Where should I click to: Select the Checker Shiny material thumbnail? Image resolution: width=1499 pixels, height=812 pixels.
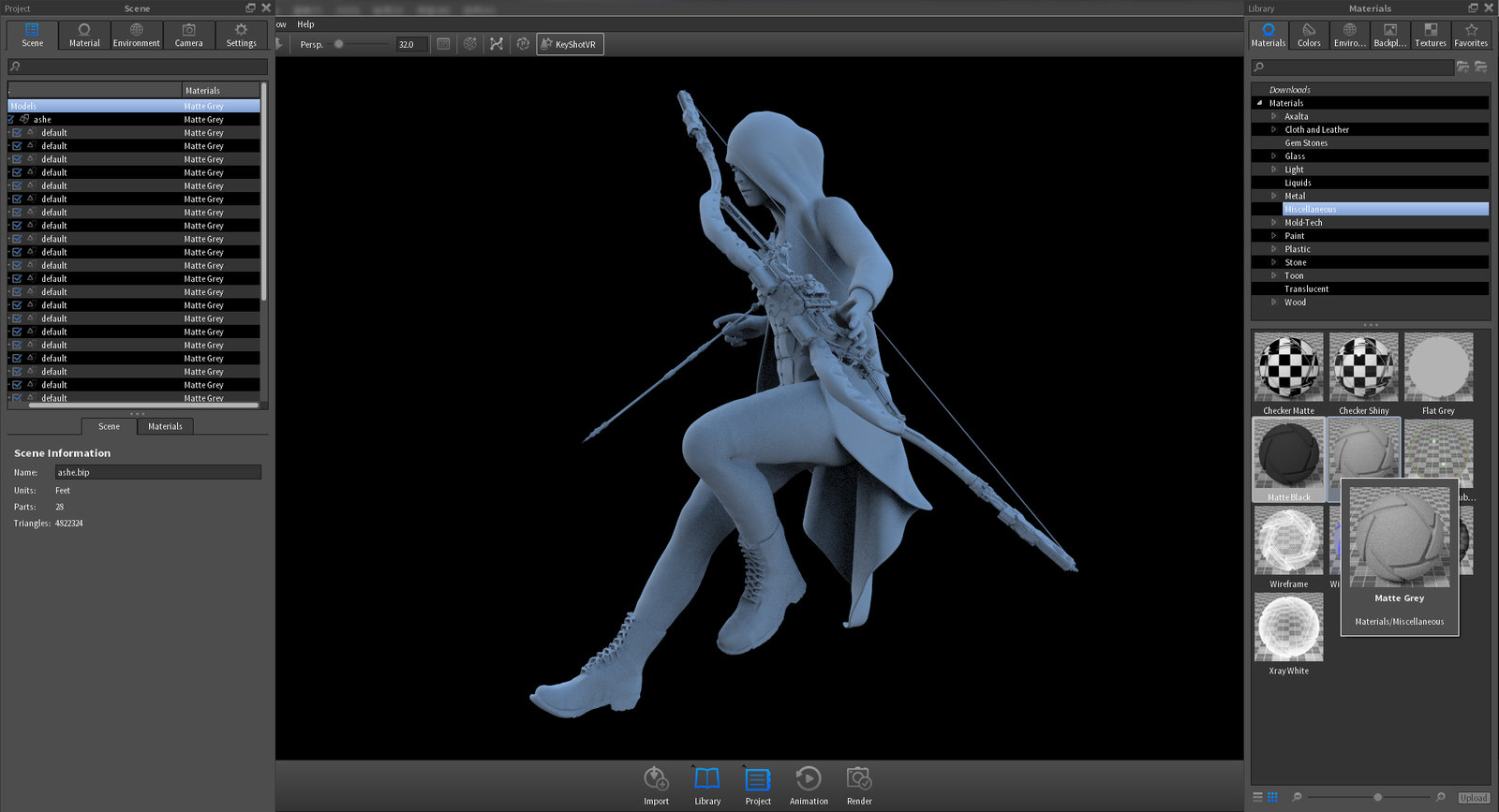click(1363, 374)
